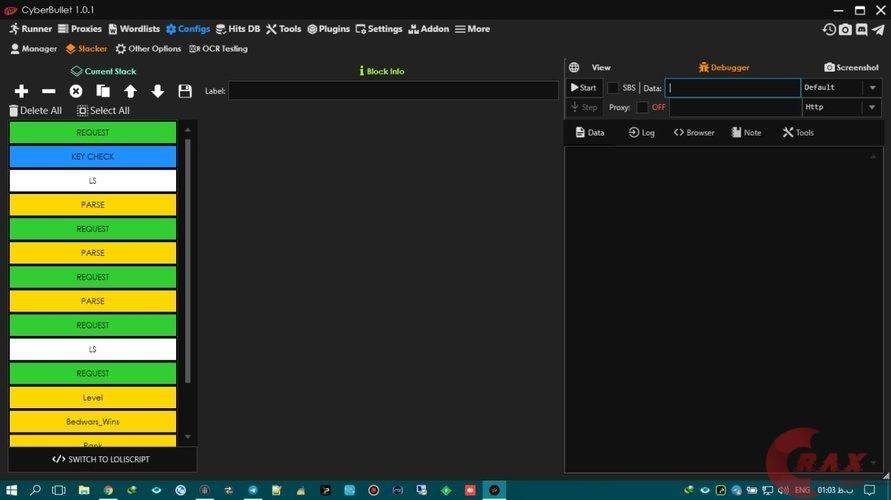
Task: Click the Select All button
Action: pyautogui.click(x=103, y=111)
